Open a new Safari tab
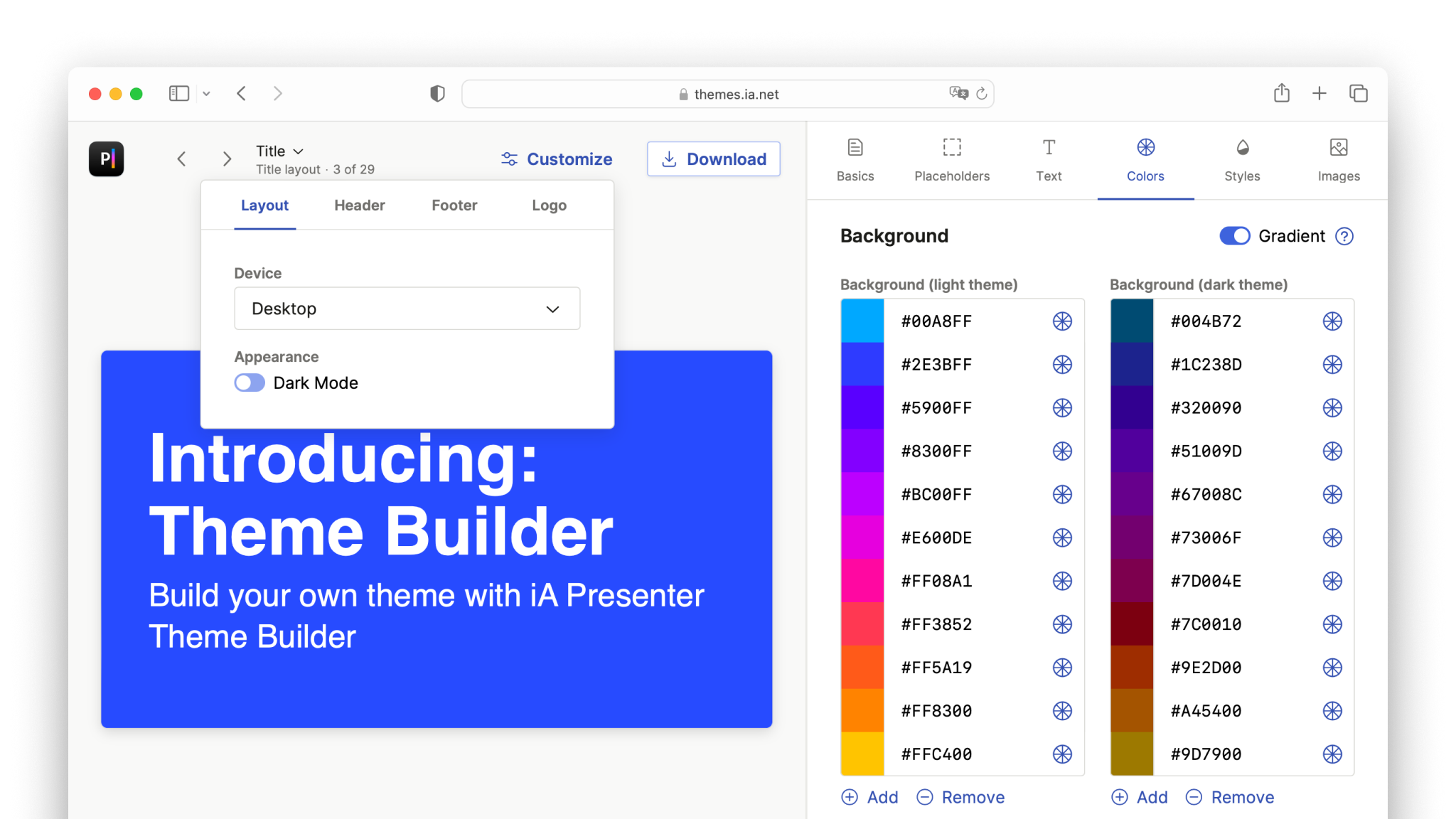Image resolution: width=1456 pixels, height=819 pixels. 1319,93
